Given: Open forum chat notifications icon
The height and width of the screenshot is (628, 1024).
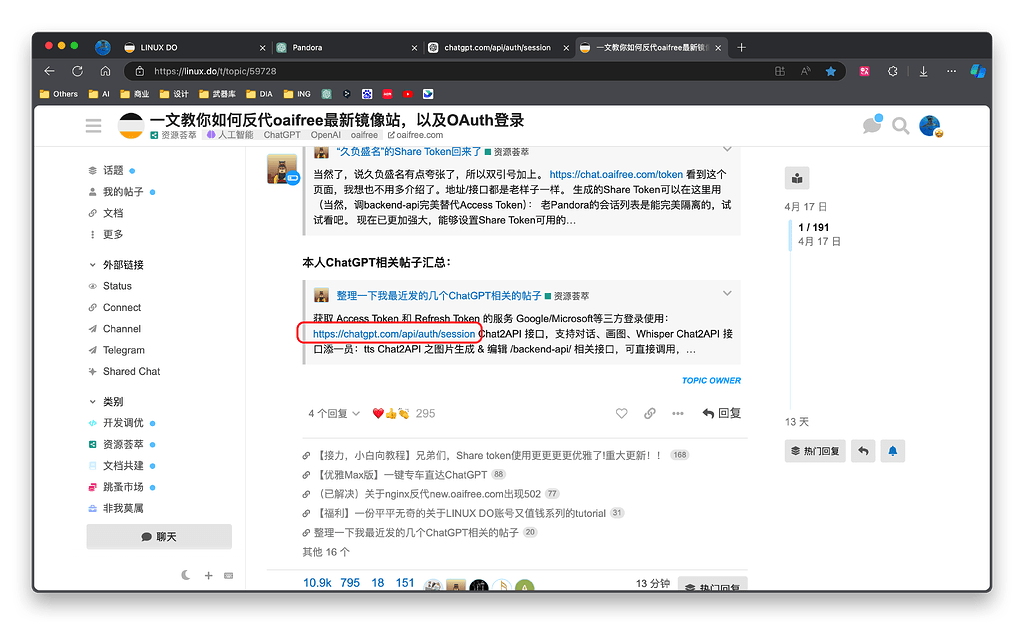Looking at the screenshot, I should [872, 124].
